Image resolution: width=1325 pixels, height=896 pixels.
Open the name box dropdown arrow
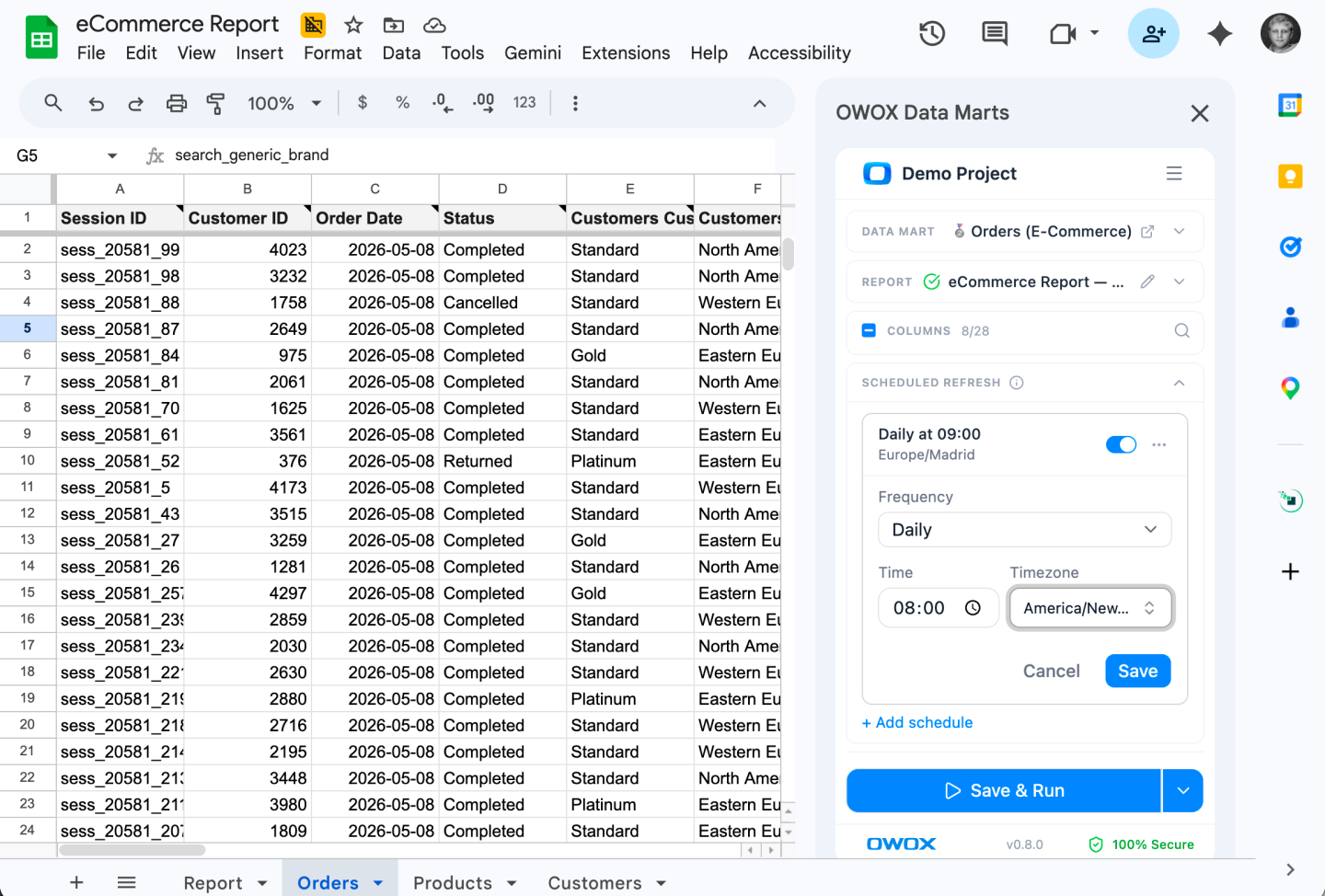[x=112, y=155]
